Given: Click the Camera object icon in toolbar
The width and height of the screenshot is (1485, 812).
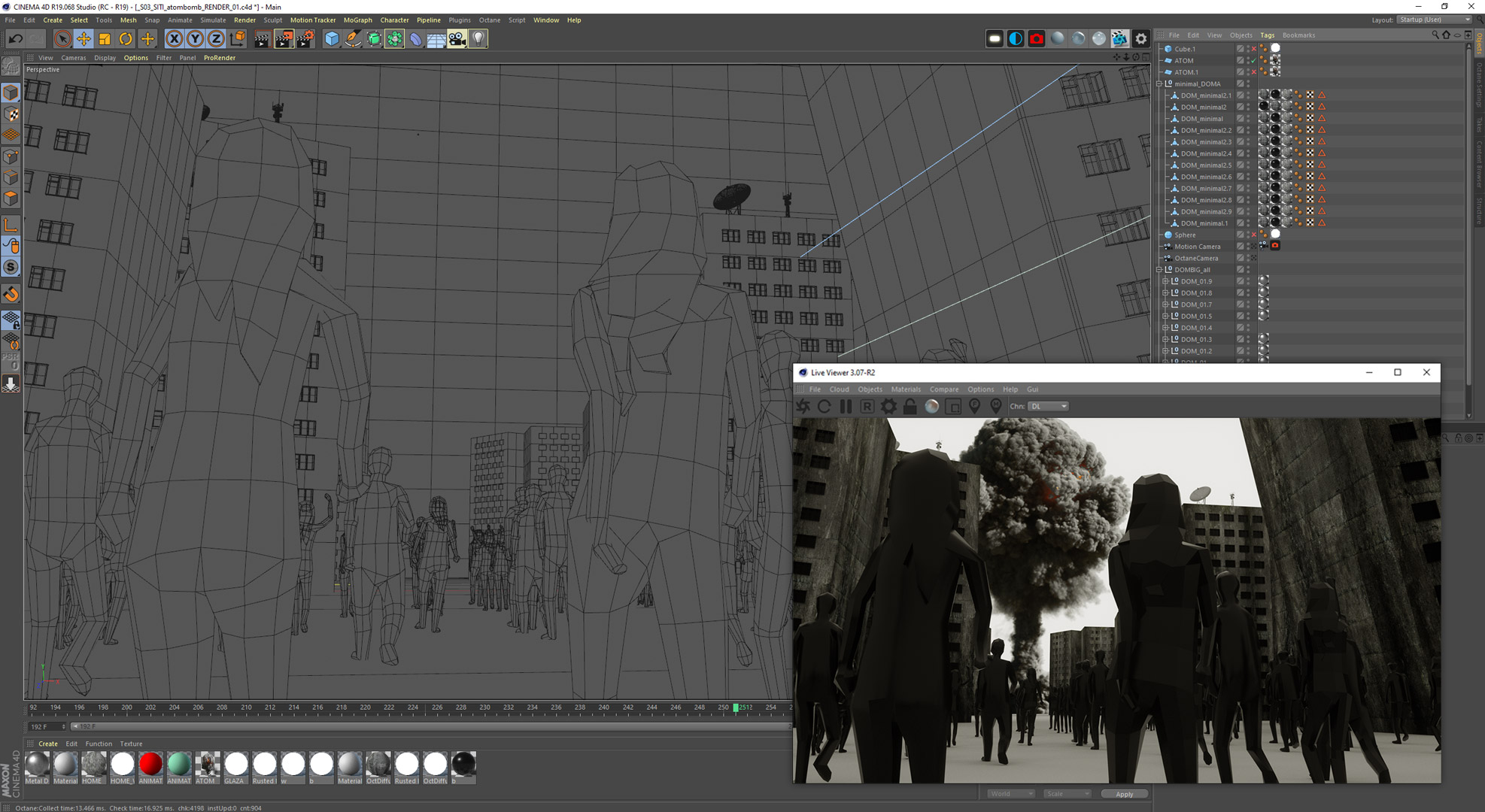Looking at the screenshot, I should [x=457, y=38].
